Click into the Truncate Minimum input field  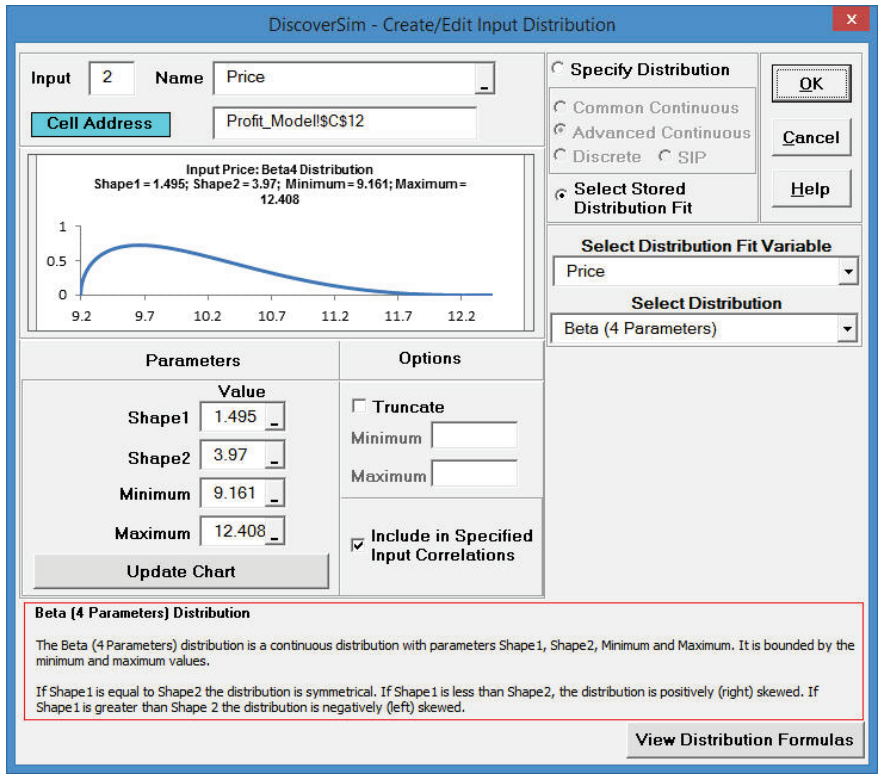(x=474, y=437)
